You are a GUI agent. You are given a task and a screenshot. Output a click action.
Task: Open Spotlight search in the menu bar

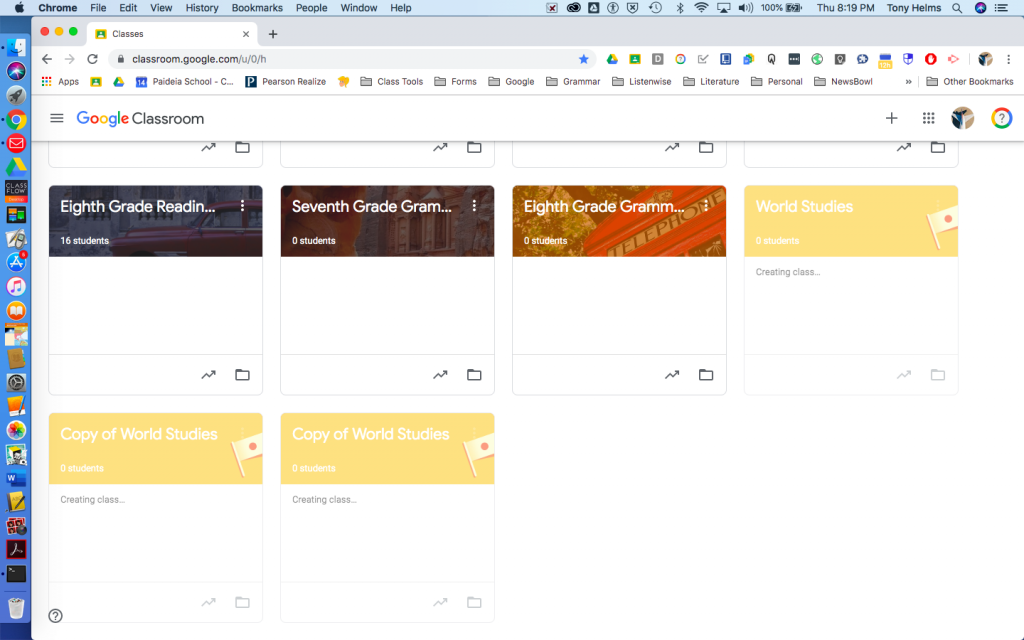pos(956,8)
